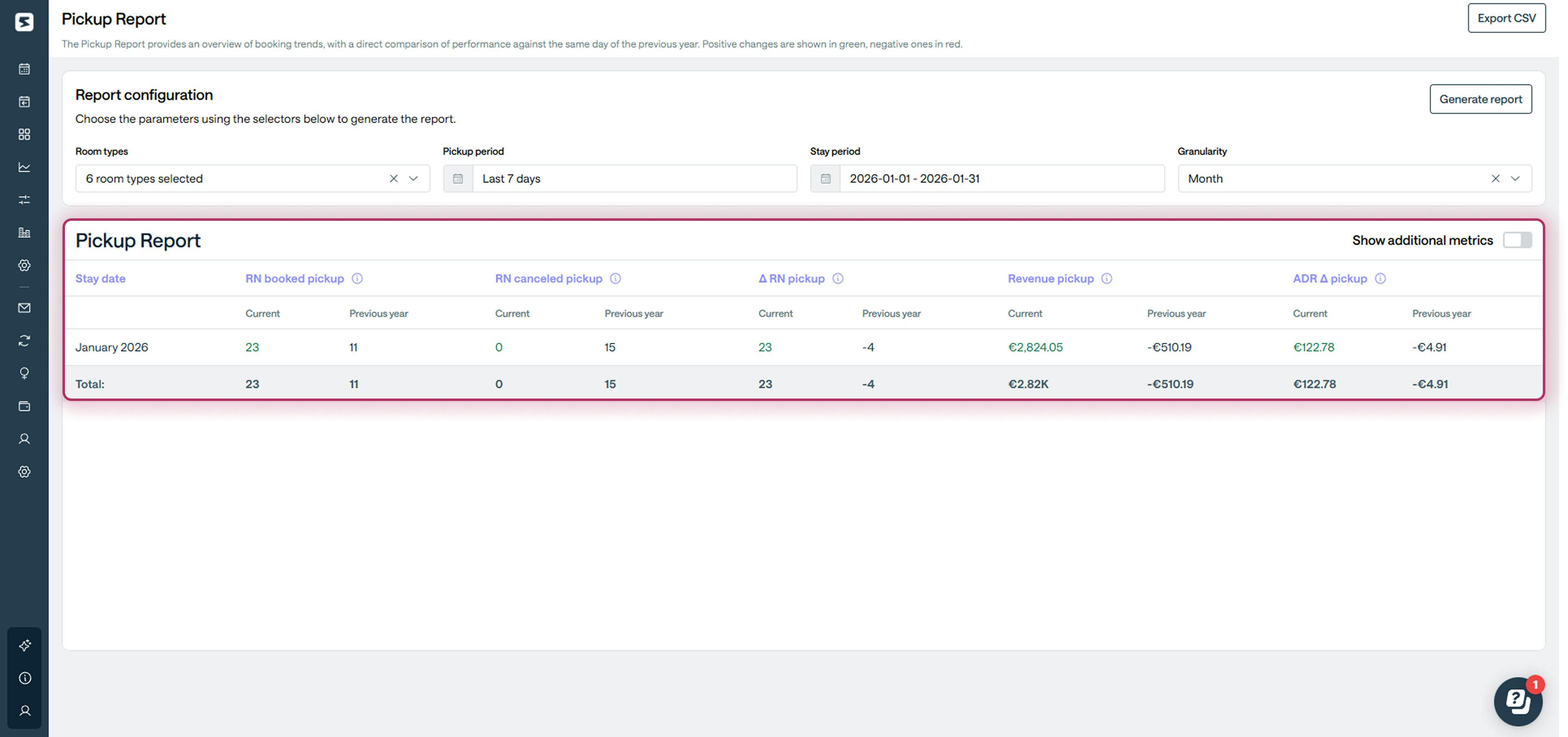This screenshot has height=737, width=1568.
Task: Expand the Granularity dropdown chevron
Action: point(1515,179)
